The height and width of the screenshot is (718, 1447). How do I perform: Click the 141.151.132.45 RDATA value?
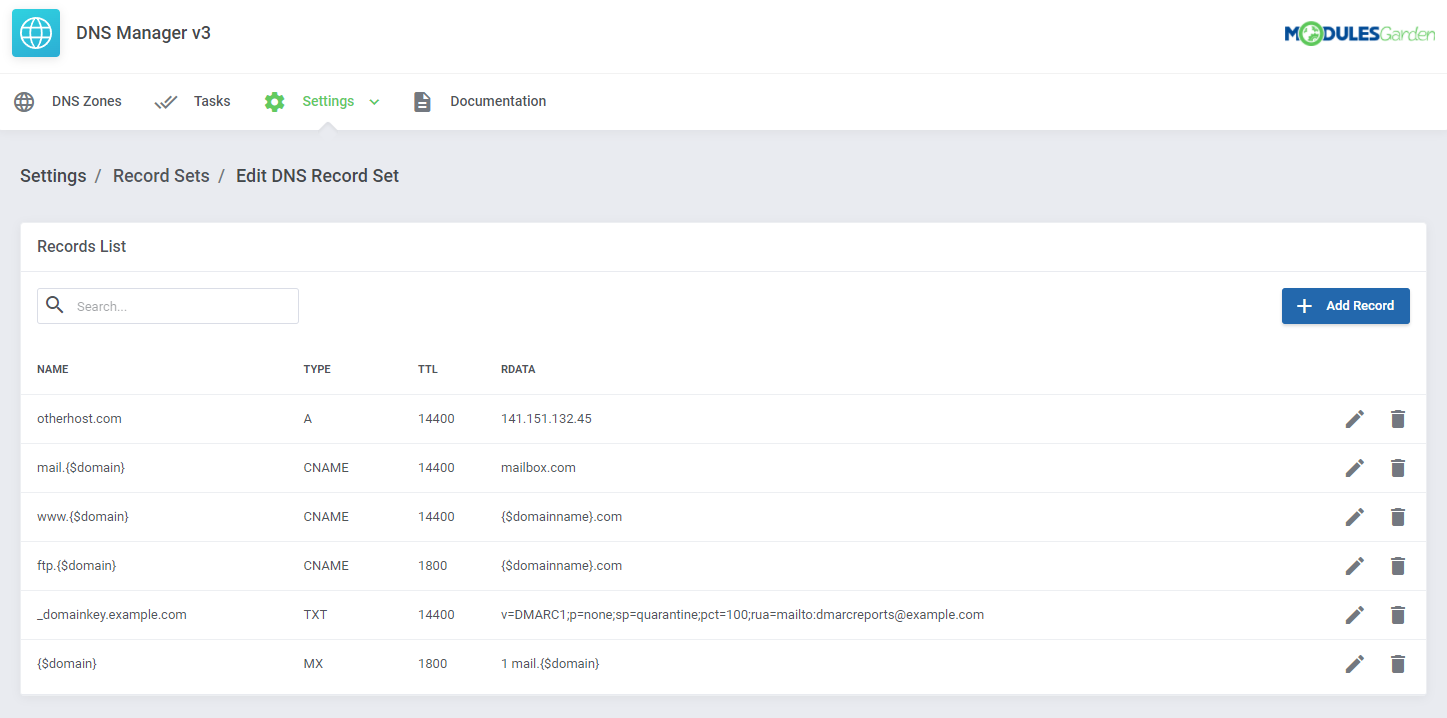pyautogui.click(x=546, y=419)
